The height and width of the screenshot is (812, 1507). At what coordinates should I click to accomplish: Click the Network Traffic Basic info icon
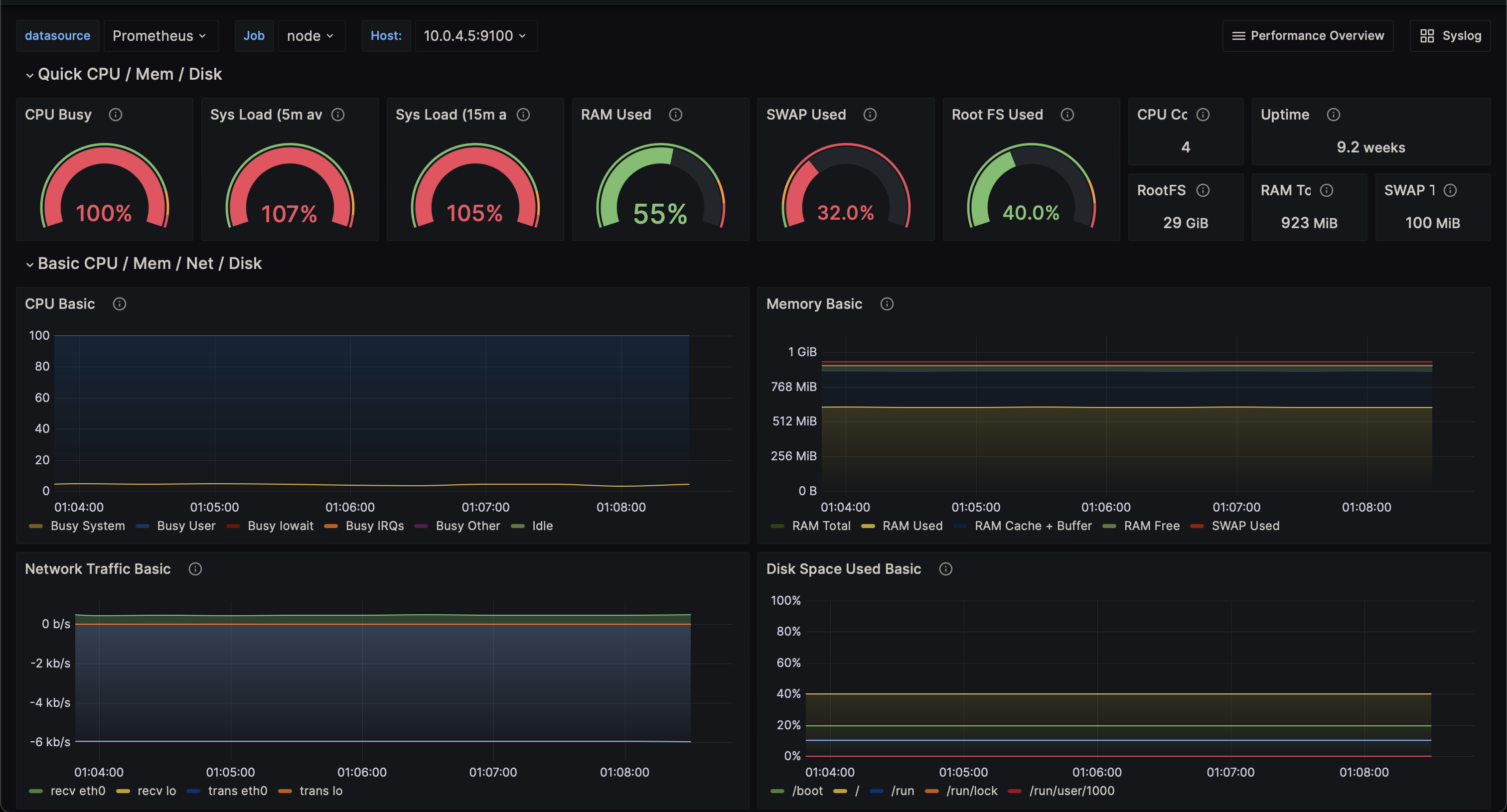(x=195, y=569)
